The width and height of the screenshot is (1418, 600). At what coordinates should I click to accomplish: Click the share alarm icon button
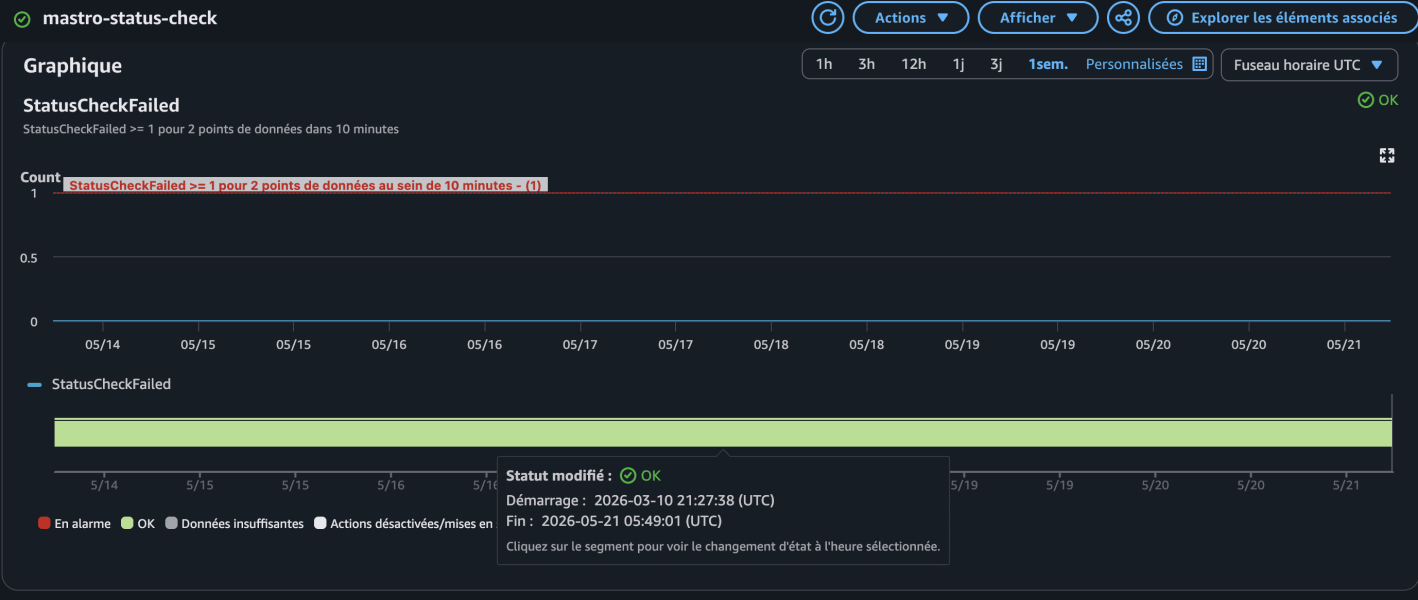1124,18
